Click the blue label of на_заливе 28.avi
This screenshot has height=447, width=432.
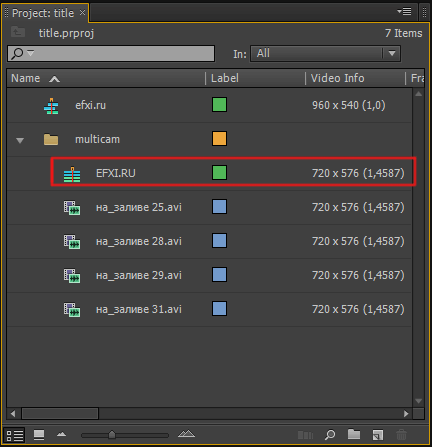[x=219, y=241]
